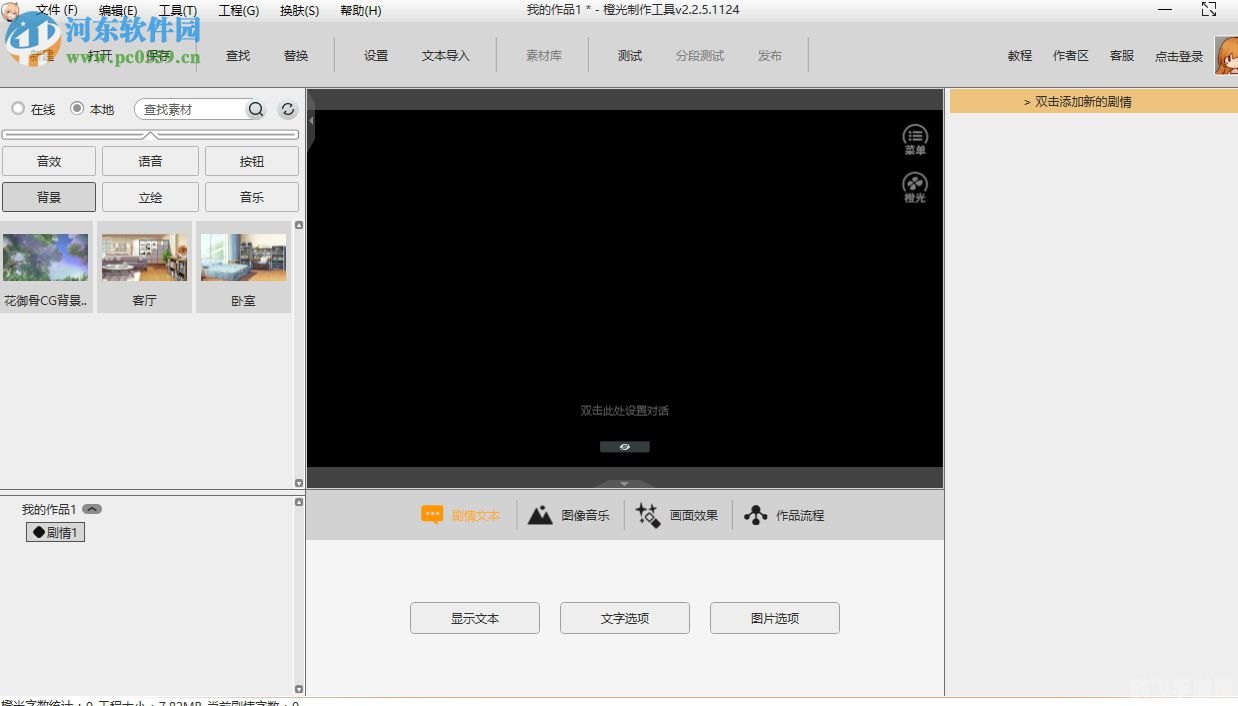Viewport: 1238px width, 706px height.
Task: Click the 显示文本 button
Action: click(474, 618)
